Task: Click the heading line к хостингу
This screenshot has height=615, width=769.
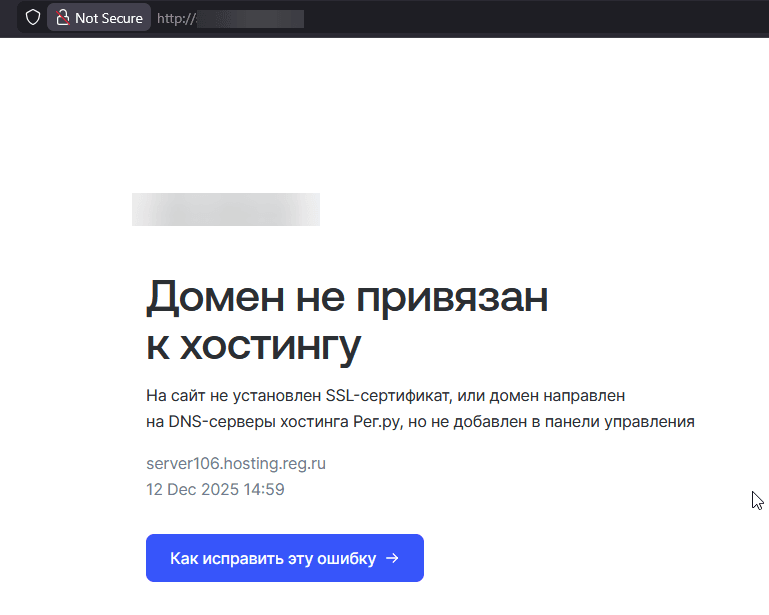Action: click(x=254, y=347)
